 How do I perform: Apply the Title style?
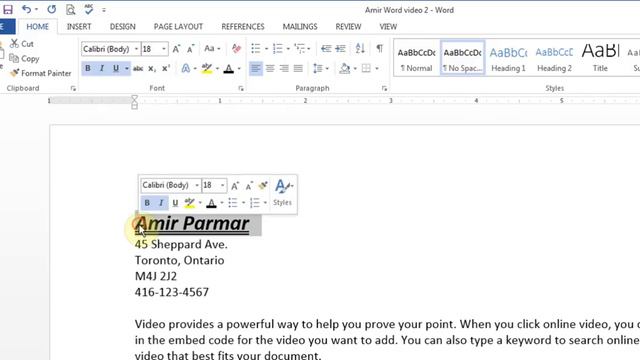tap(600, 58)
